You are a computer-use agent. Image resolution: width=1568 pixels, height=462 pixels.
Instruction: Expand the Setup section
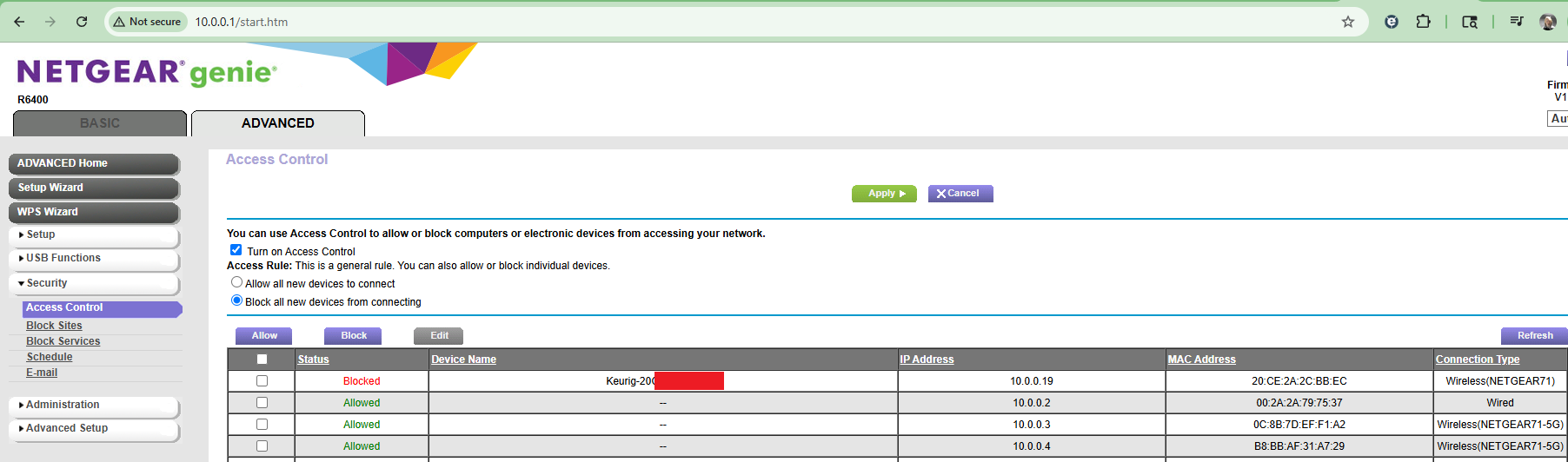pos(94,235)
